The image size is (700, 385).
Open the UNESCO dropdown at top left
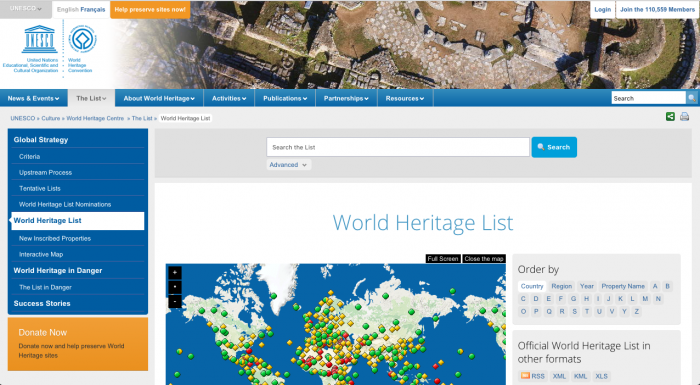(26, 9)
